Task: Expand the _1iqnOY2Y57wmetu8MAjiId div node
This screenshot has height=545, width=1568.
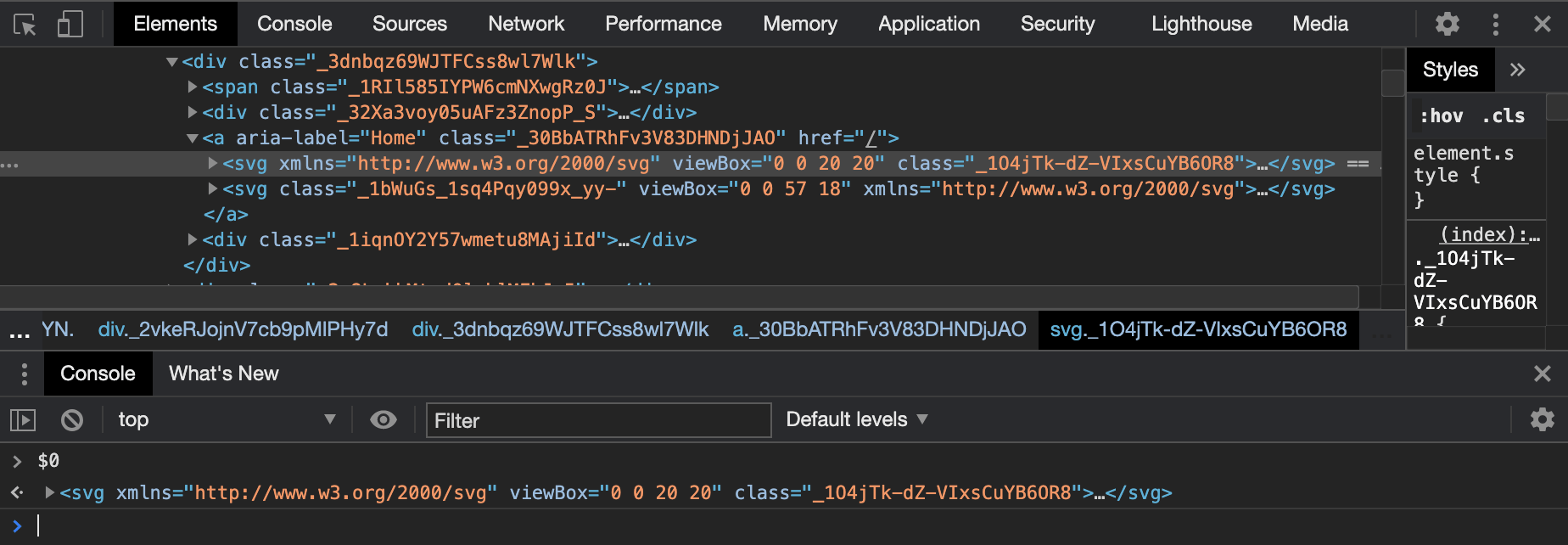Action: [193, 239]
